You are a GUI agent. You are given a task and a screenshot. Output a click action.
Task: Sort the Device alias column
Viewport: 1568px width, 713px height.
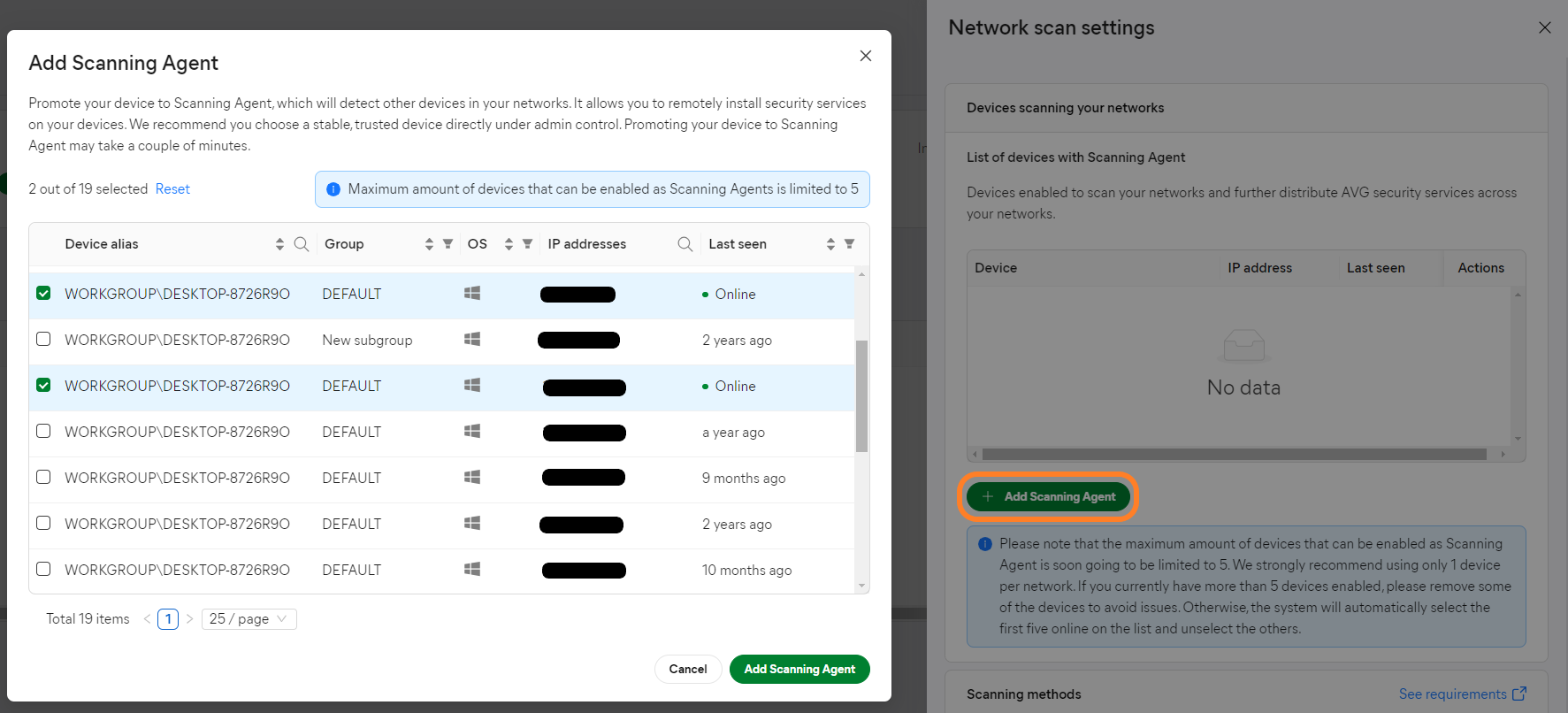pyautogui.click(x=279, y=243)
